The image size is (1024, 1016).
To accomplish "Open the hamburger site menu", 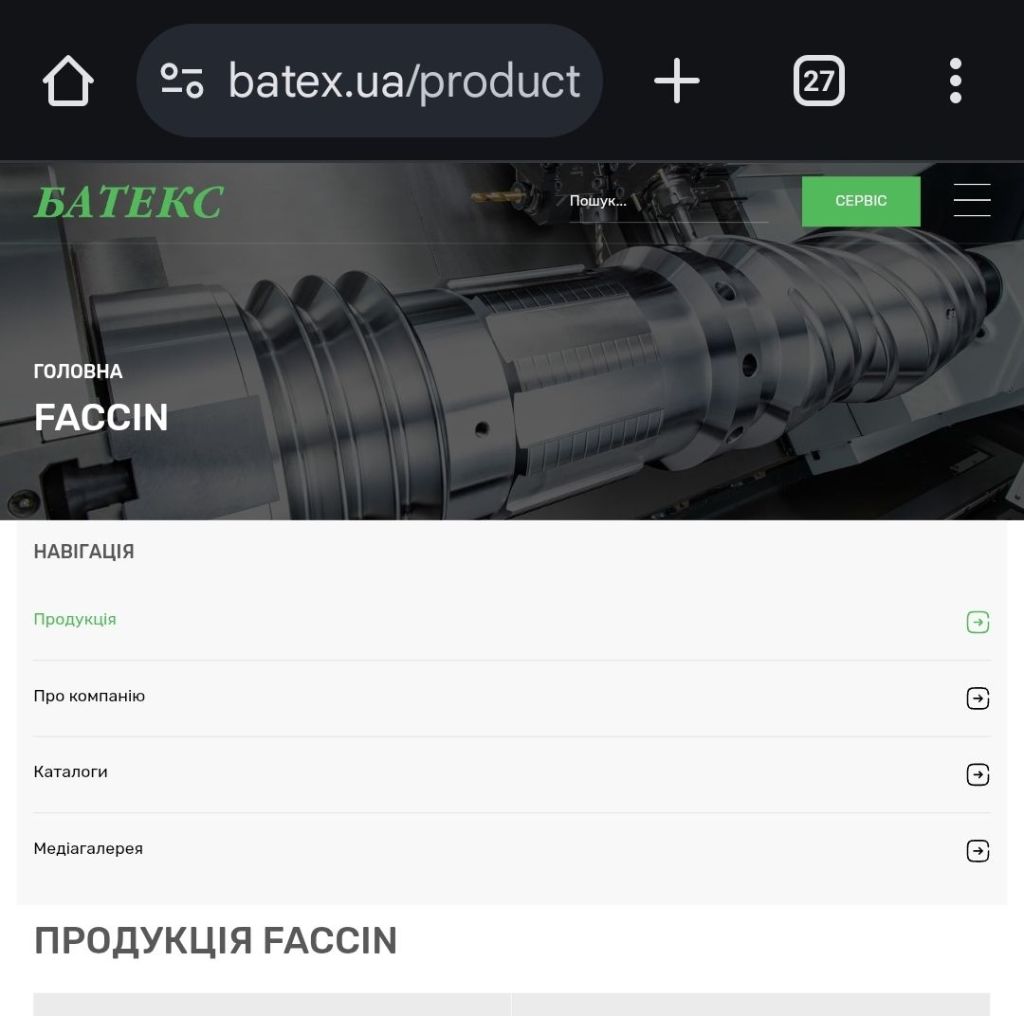I will tap(972, 200).
